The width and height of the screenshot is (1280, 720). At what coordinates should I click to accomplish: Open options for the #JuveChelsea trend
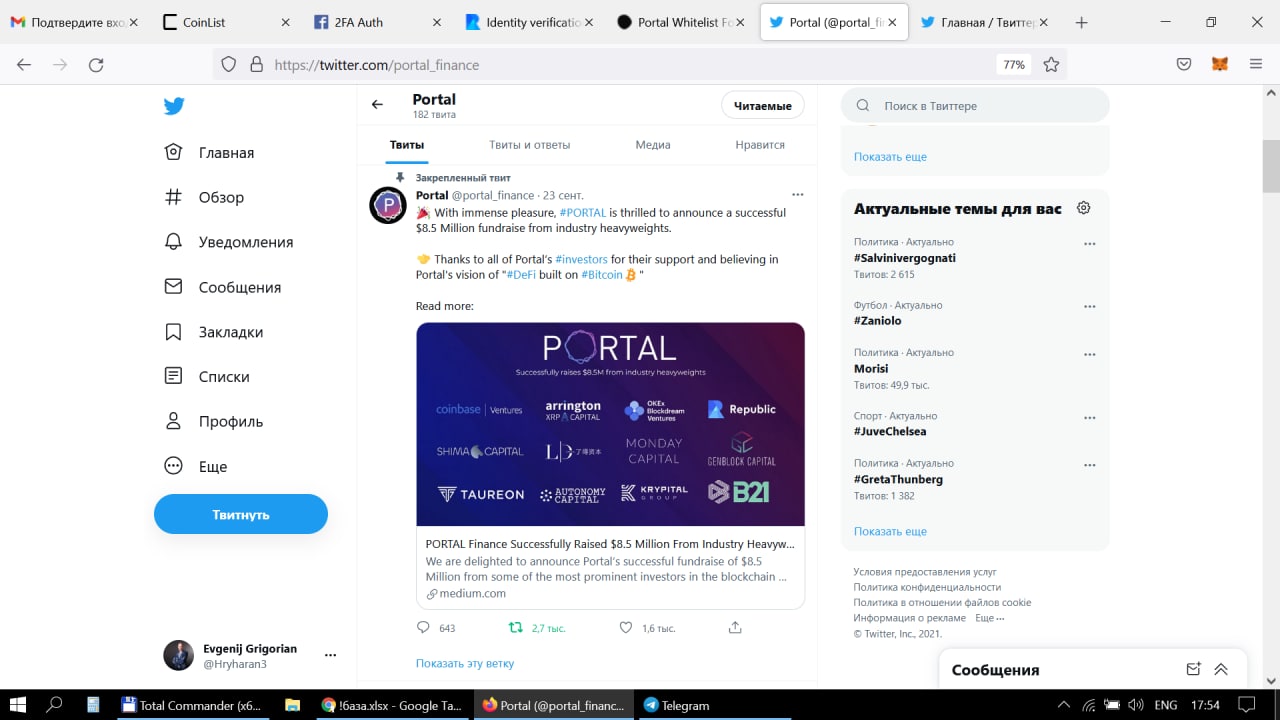coord(1090,418)
